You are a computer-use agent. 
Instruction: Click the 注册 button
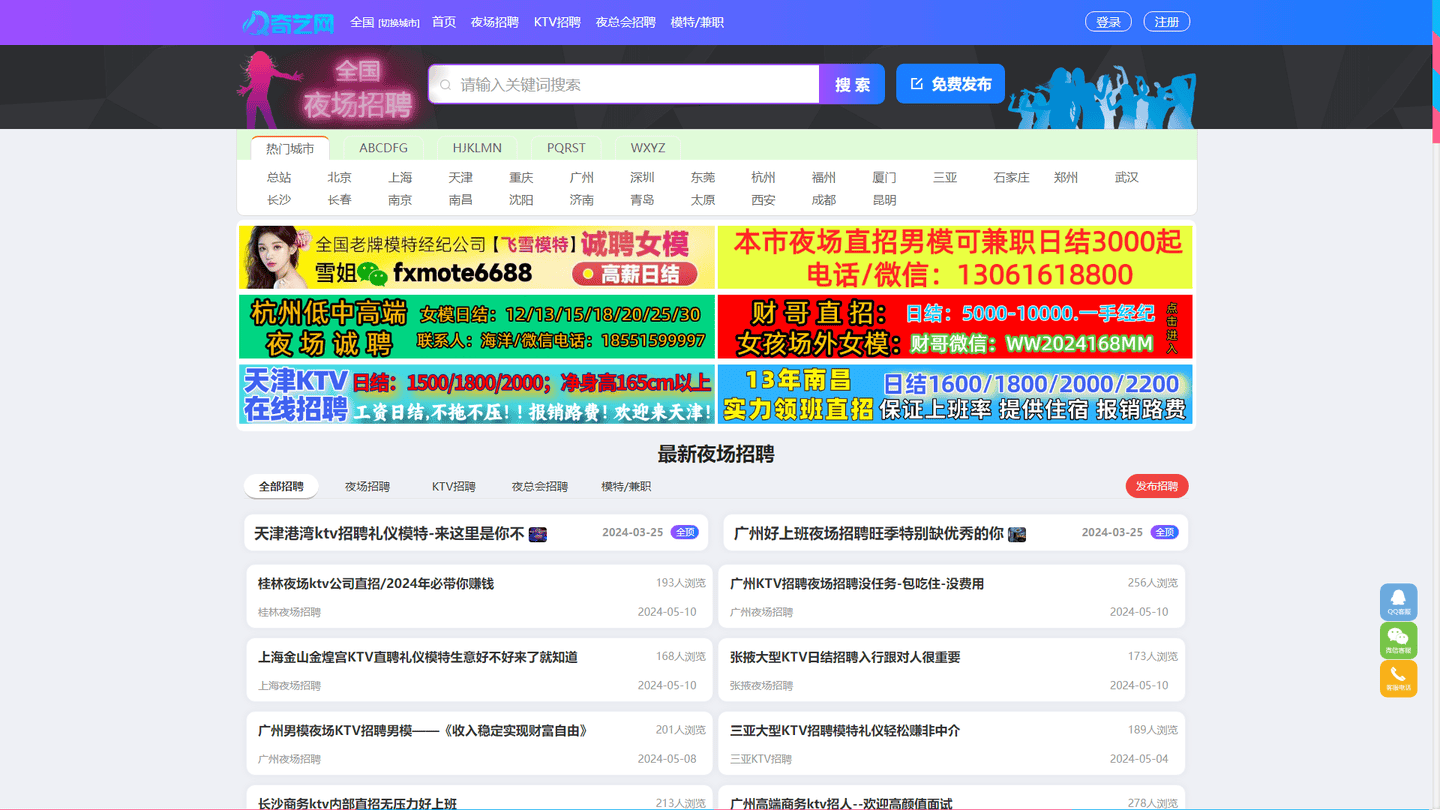tap(1167, 22)
